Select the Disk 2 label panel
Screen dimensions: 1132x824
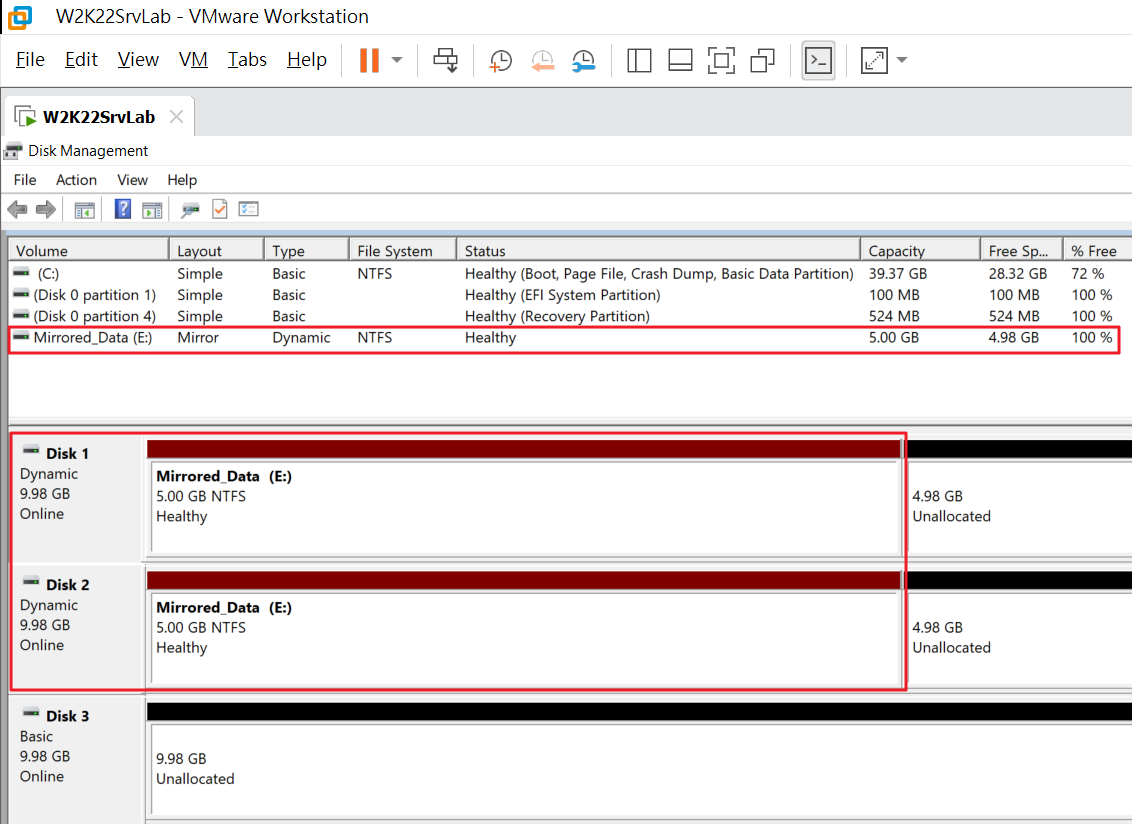(76, 627)
